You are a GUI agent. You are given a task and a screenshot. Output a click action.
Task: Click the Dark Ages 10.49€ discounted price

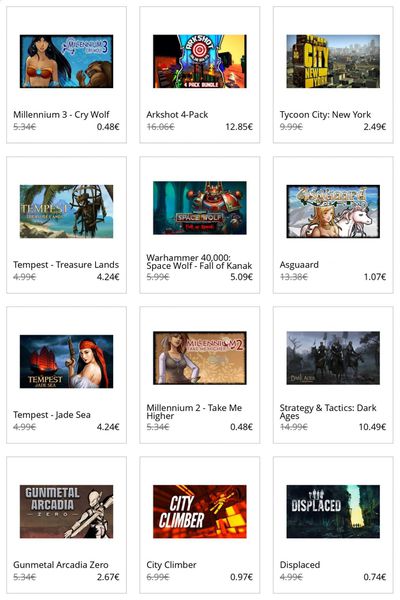tap(372, 427)
